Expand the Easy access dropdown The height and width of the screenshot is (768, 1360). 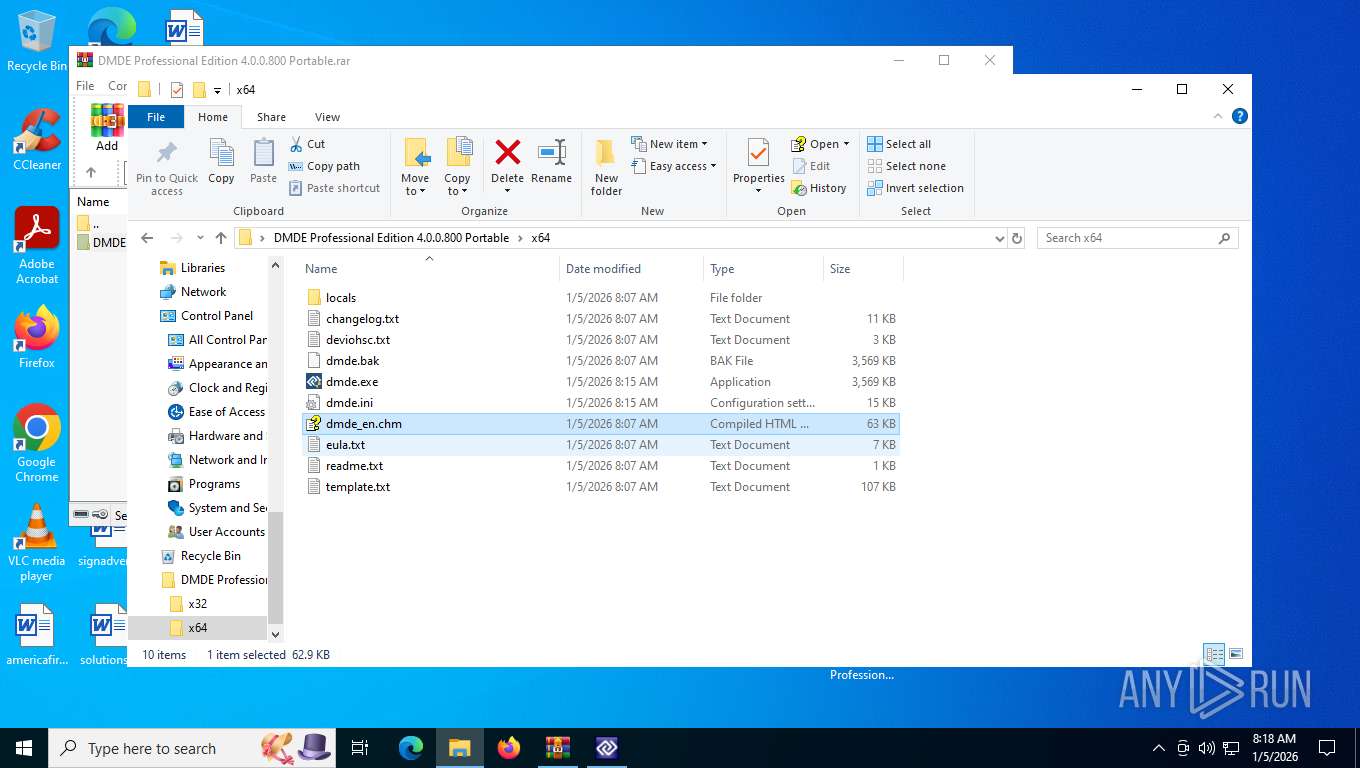click(x=675, y=166)
